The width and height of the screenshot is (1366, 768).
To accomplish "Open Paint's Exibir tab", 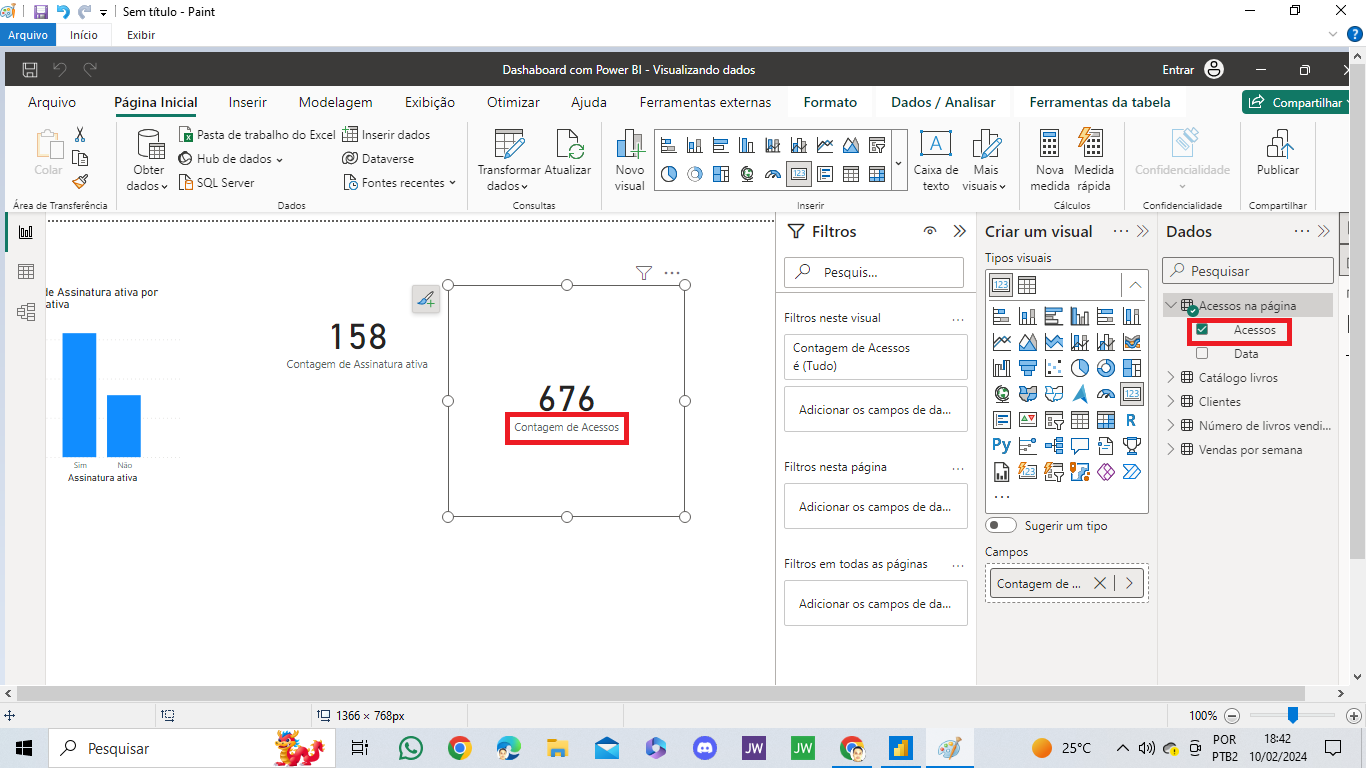I will (x=141, y=35).
